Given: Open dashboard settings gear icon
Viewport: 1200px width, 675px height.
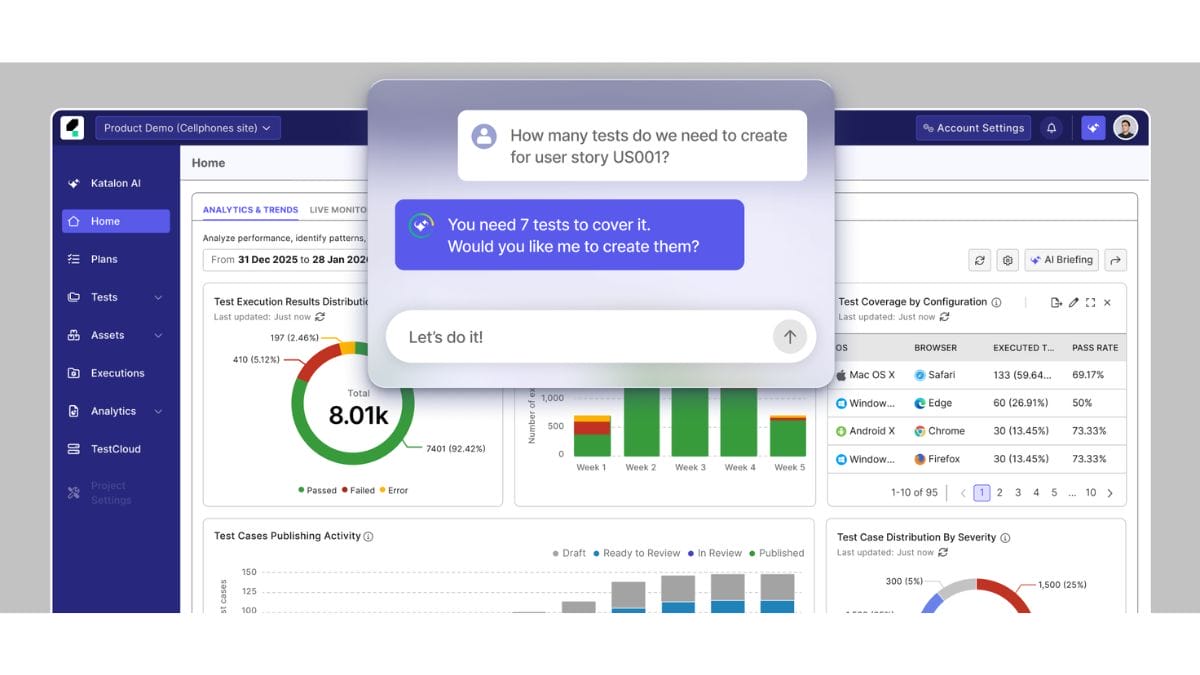Looking at the screenshot, I should click(1008, 260).
